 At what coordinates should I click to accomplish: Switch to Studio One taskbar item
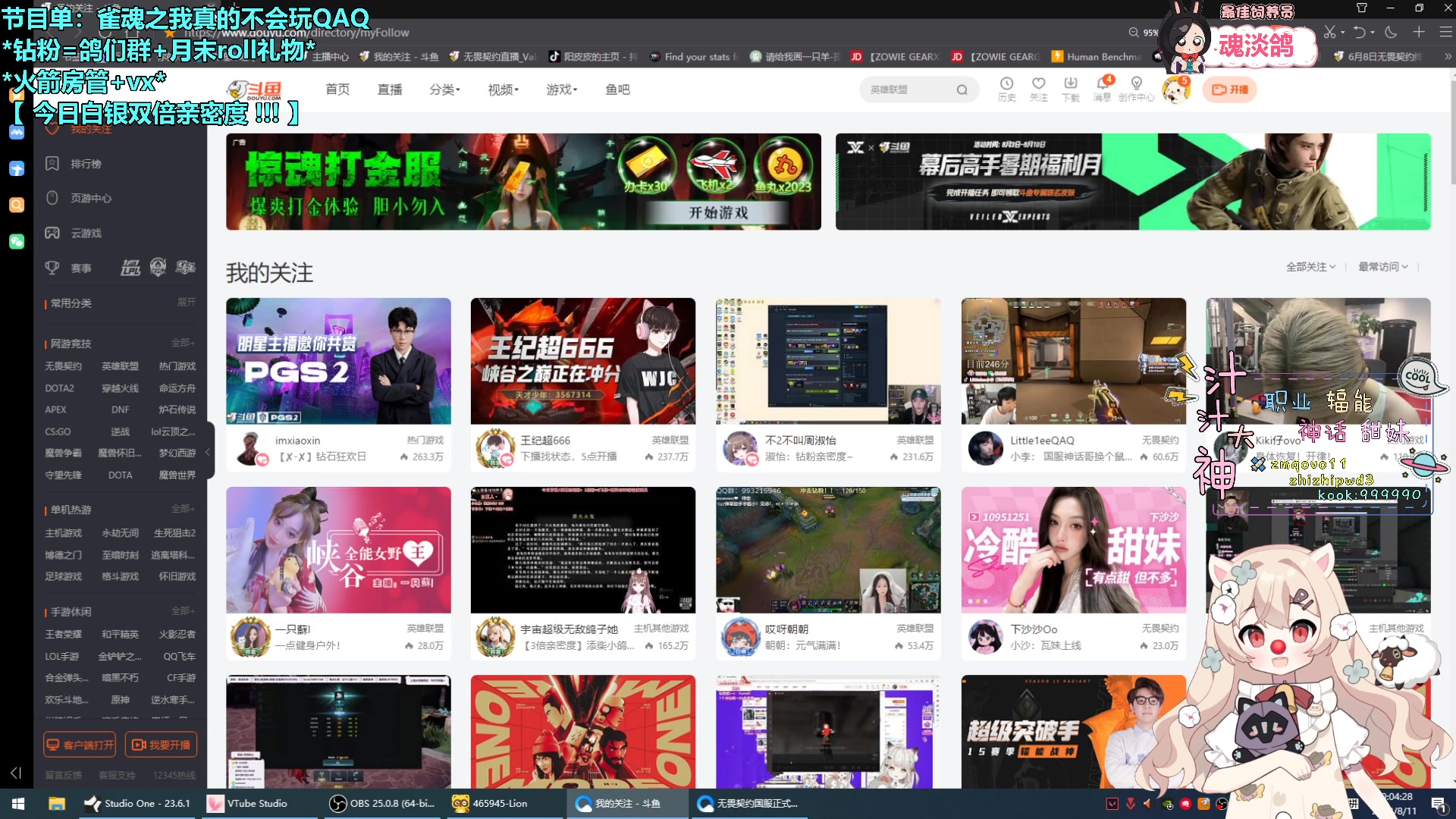click(138, 803)
